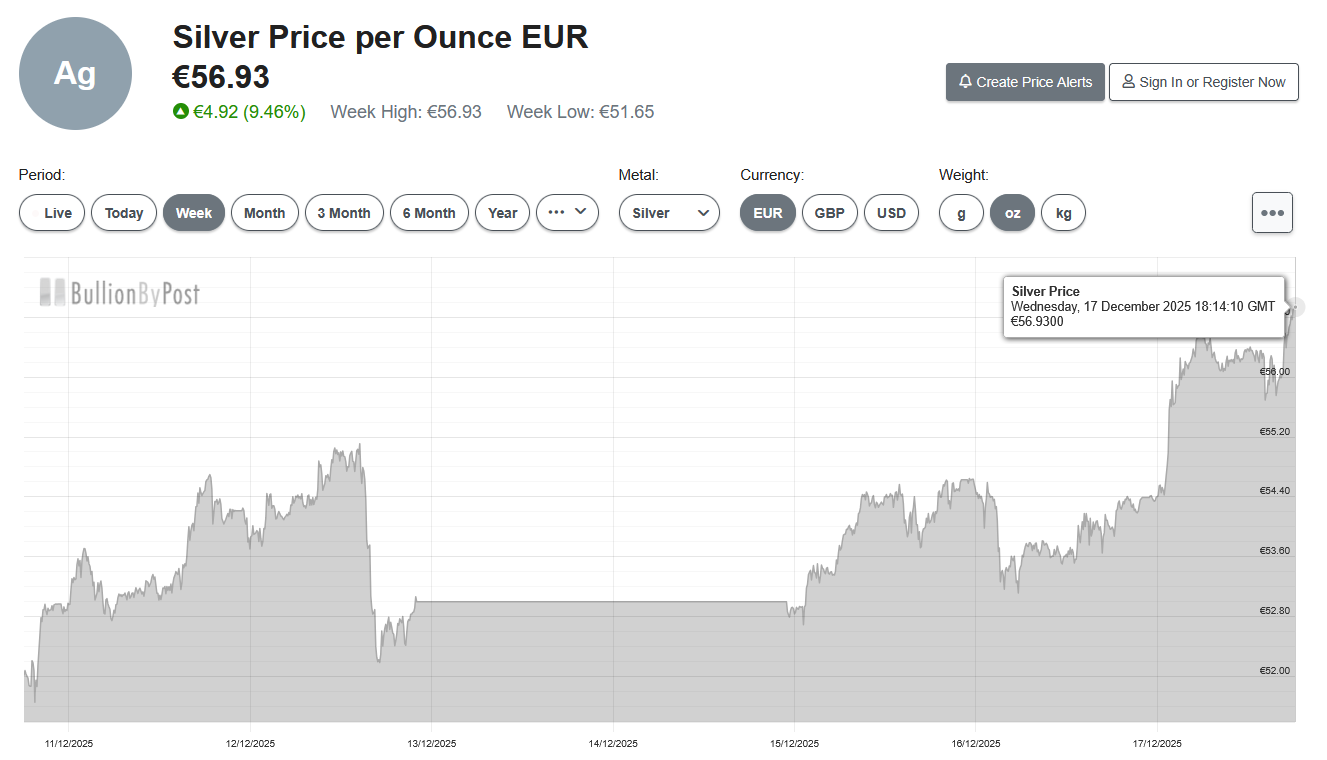Click the 11/12/2025 date axis label
Viewport: 1327px width, 760px height.
(x=69, y=744)
